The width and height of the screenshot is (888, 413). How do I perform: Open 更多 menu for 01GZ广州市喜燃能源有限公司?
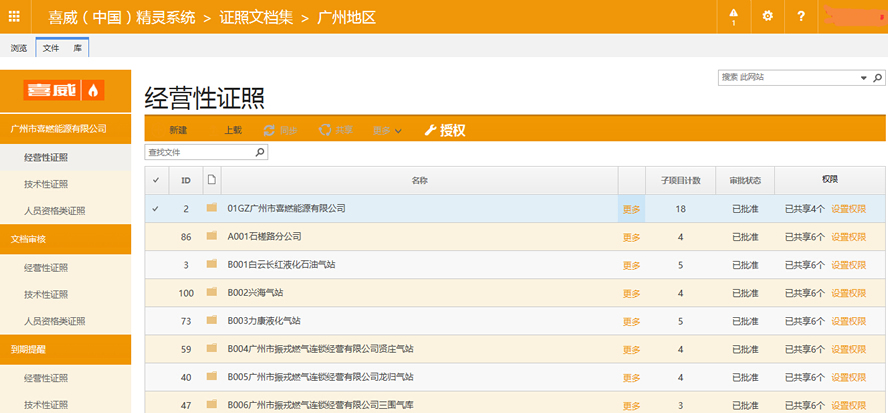point(631,209)
